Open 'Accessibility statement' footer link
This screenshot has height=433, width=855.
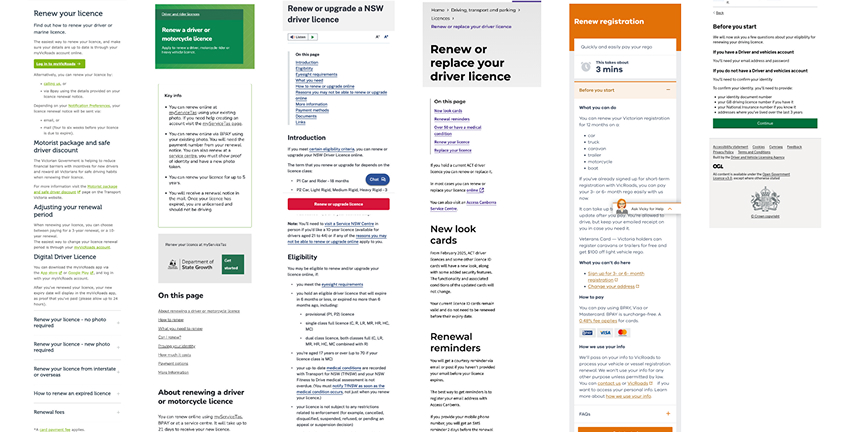730,147
